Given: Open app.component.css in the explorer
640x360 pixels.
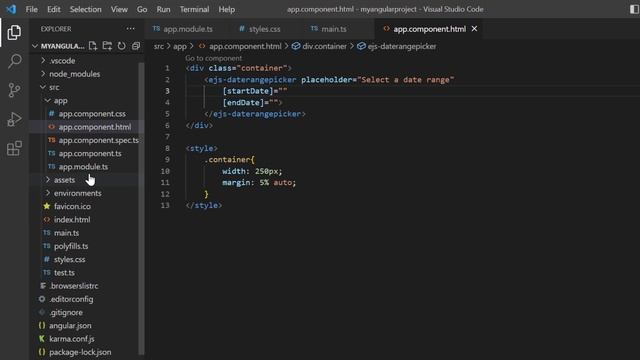Looking at the screenshot, I should pyautogui.click(x=92, y=114).
